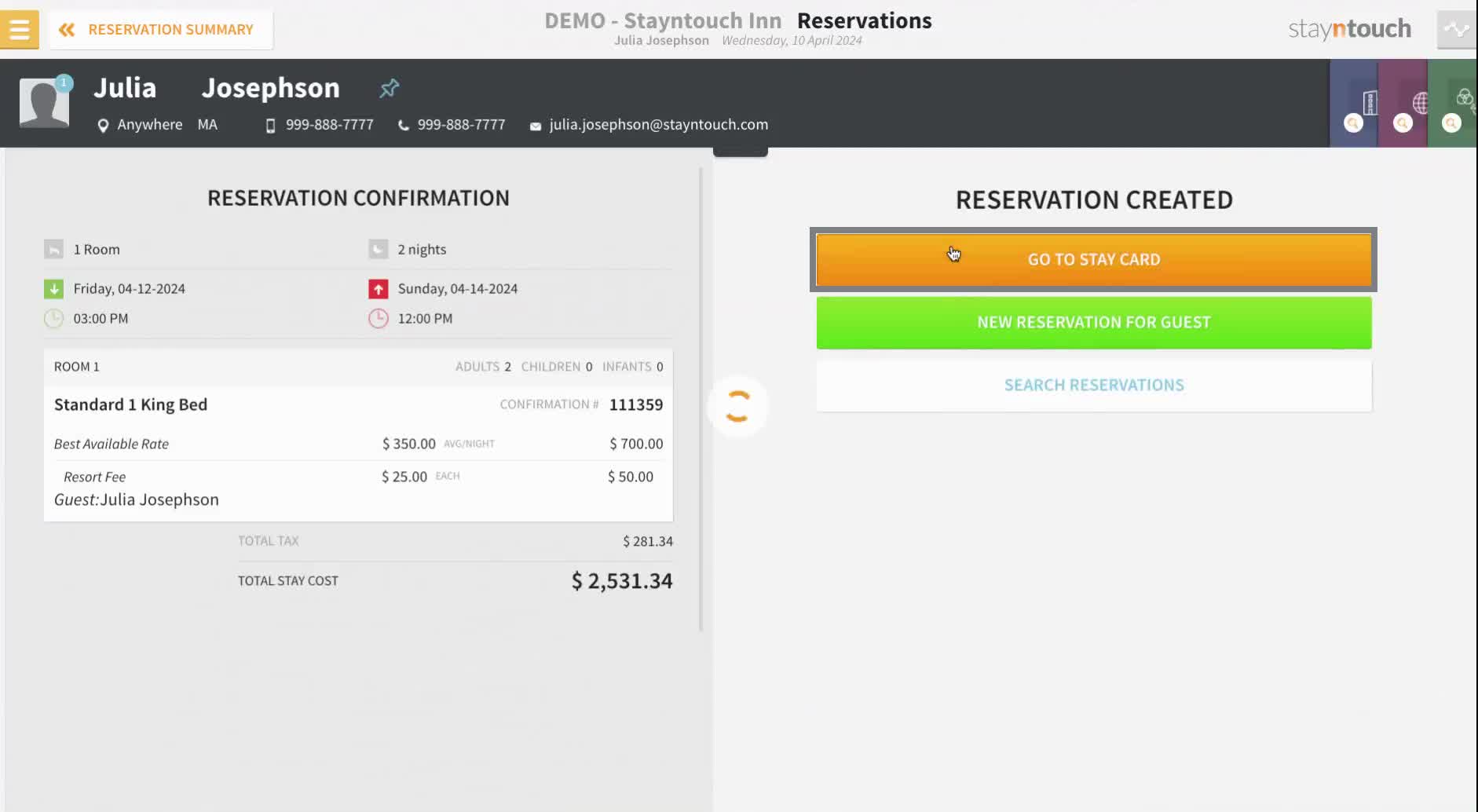Search travel agent via purple panel magnifier
The image size is (1478, 812).
(1403, 123)
